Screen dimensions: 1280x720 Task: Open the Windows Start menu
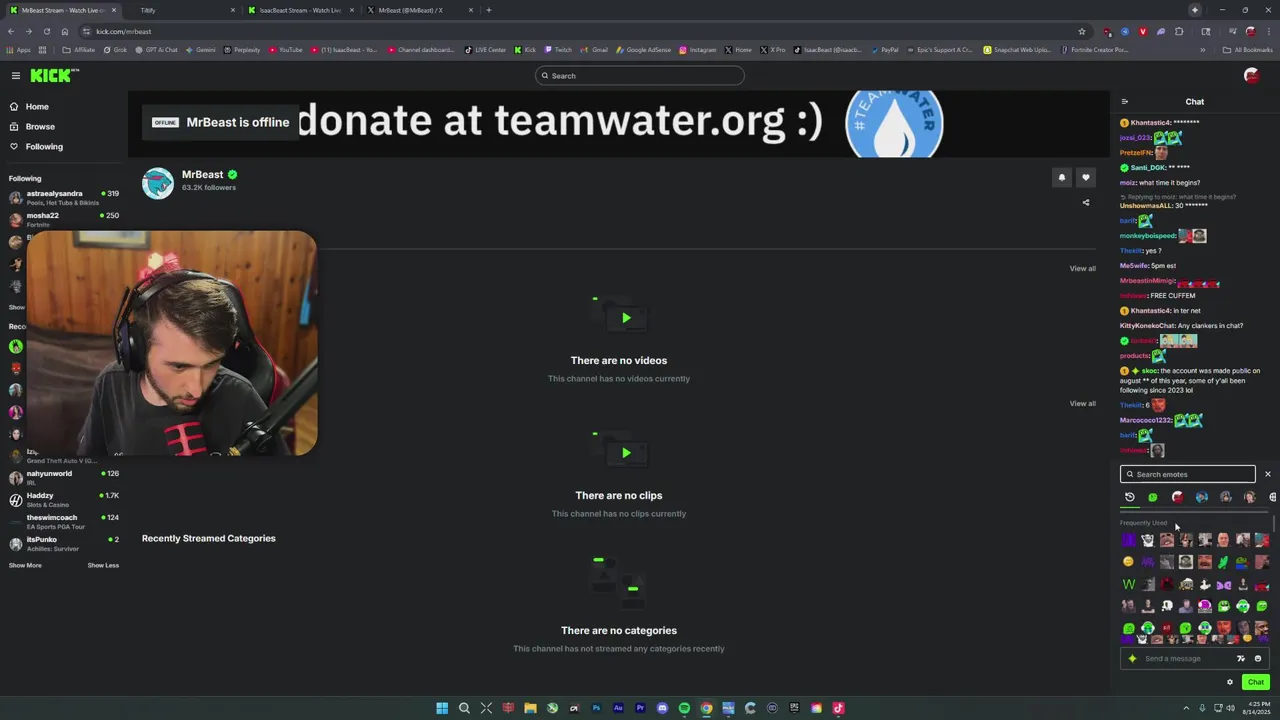click(442, 708)
